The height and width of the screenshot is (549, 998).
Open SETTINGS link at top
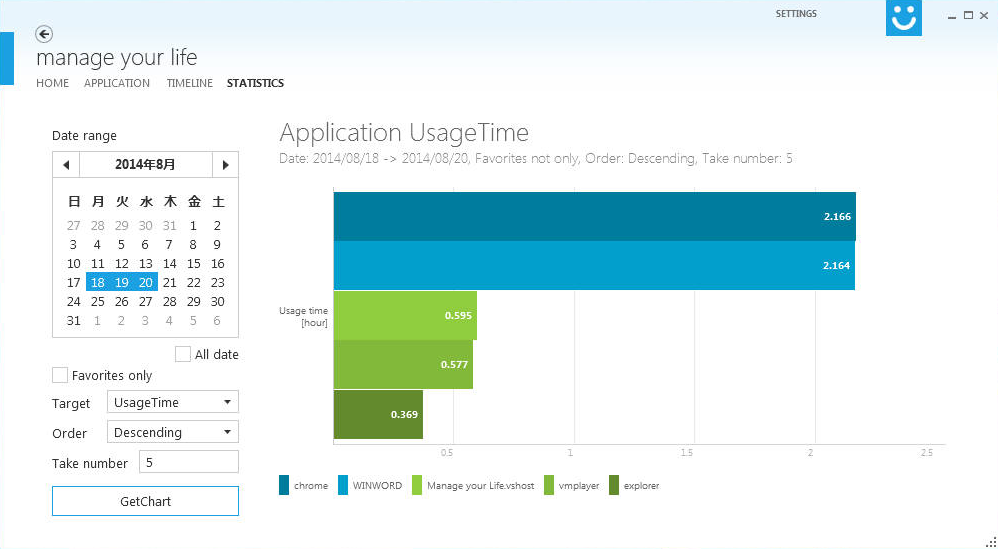tap(796, 14)
